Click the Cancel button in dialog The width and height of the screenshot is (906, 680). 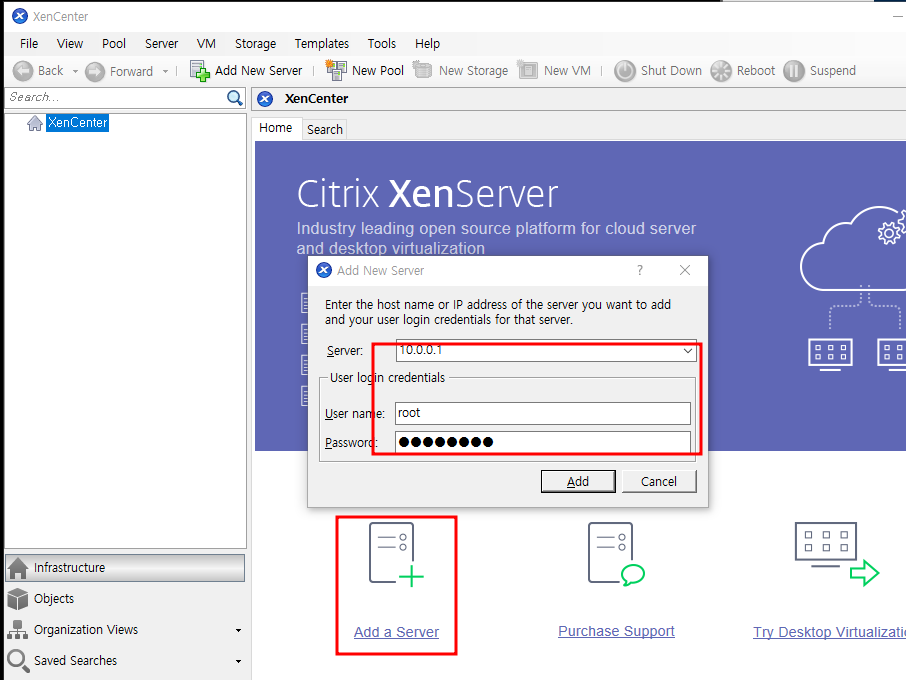[x=659, y=481]
